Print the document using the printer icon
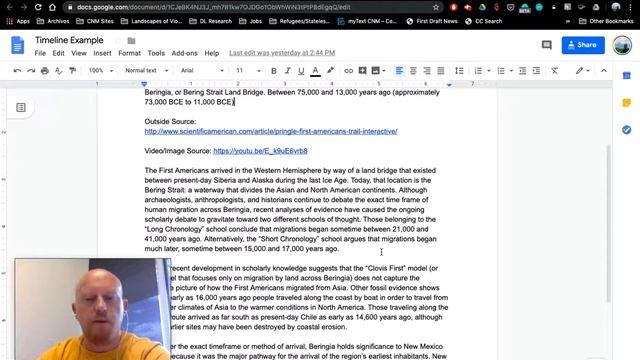This screenshot has height=360, width=640. [45, 71]
